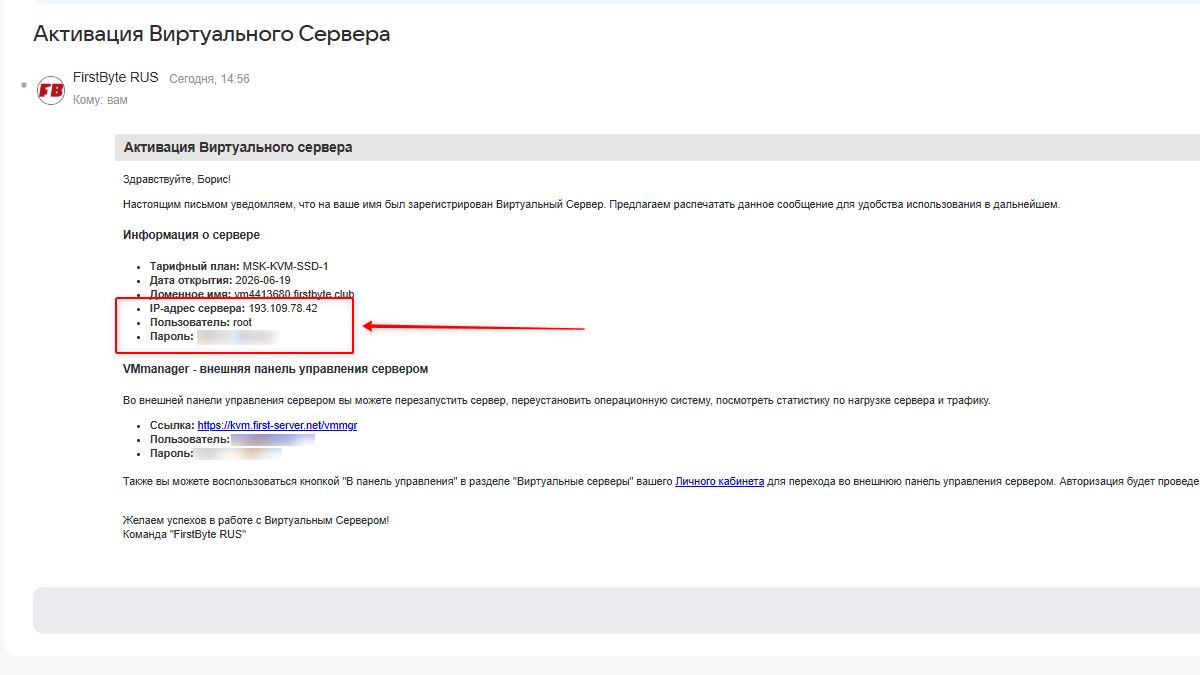Click the domain name vm4413680.firstbyte.club
This screenshot has width=1200, height=675.
click(x=292, y=294)
